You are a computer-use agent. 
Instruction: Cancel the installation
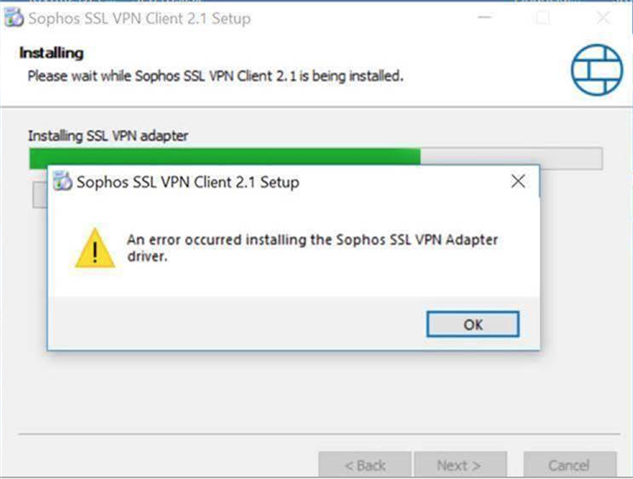pos(568,465)
